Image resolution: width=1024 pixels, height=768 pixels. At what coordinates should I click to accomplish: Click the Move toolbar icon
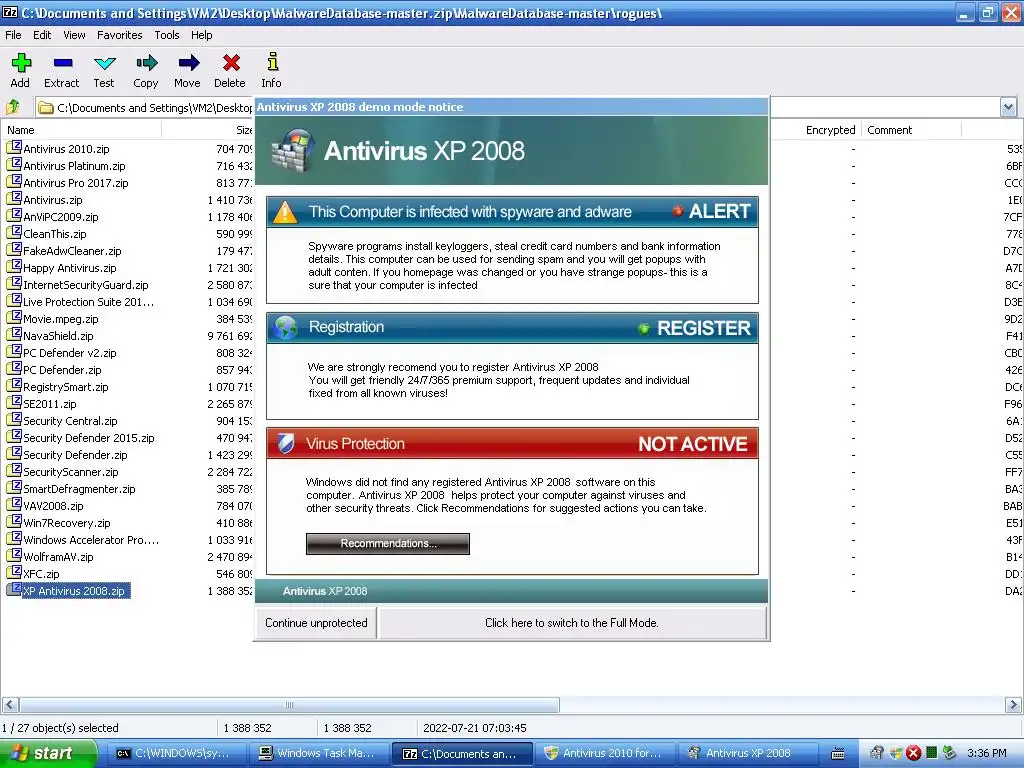coord(188,63)
